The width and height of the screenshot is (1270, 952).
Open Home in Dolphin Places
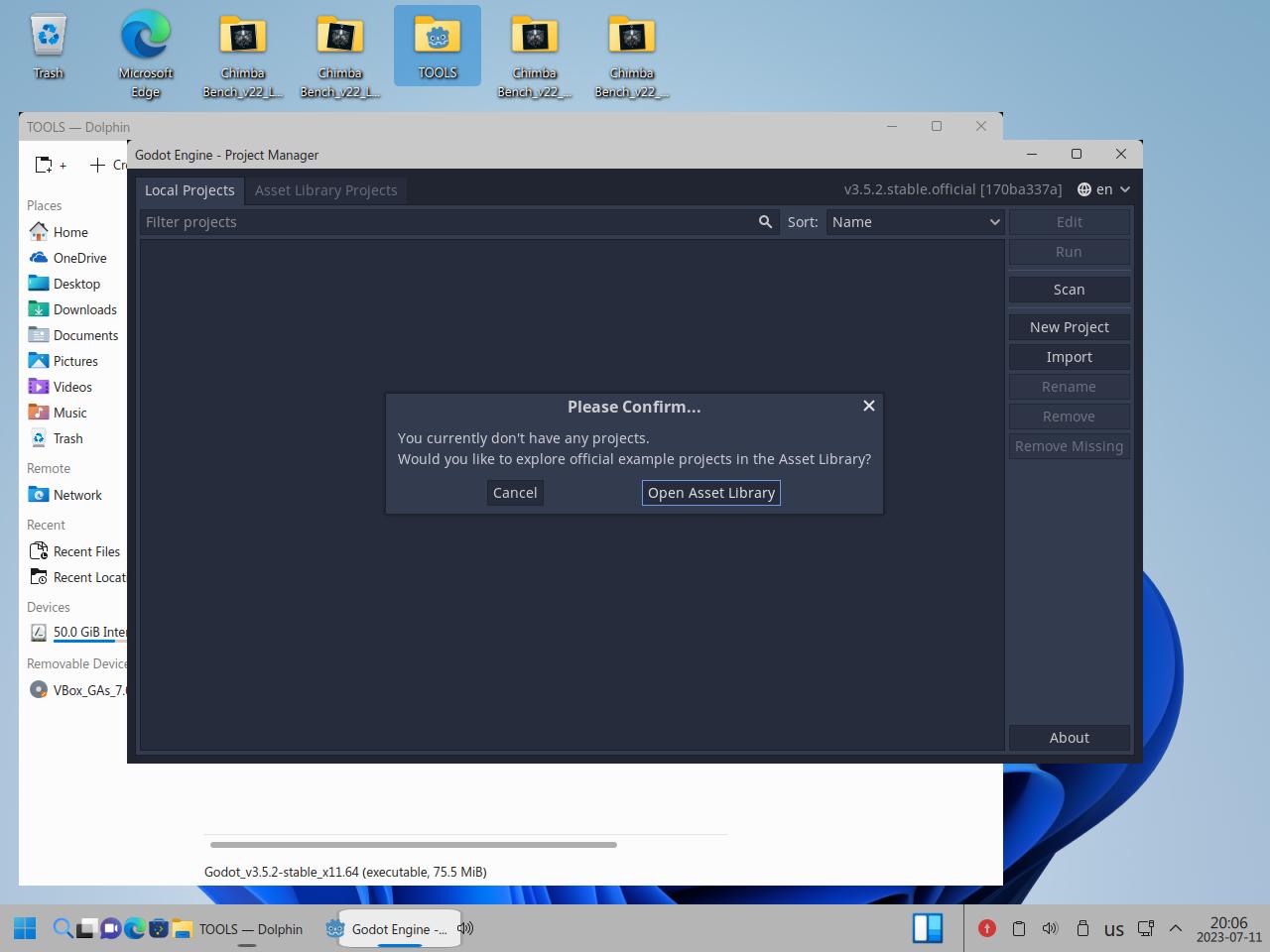click(72, 232)
